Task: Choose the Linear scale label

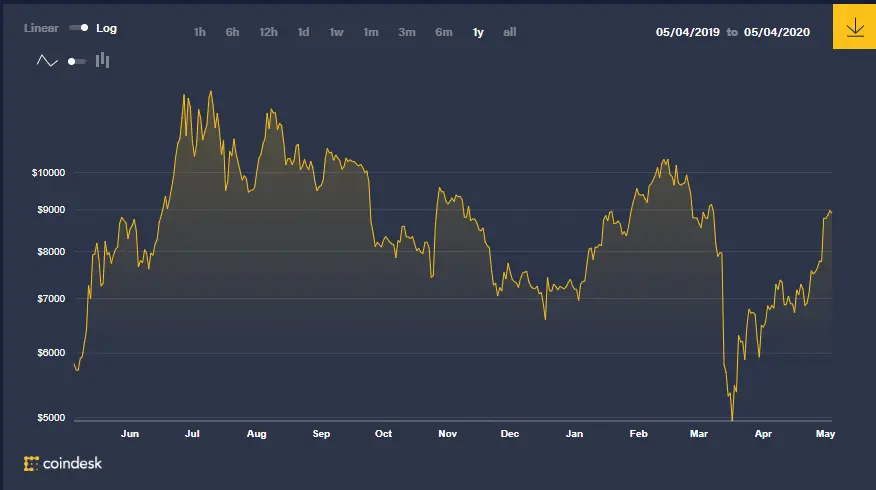Action: point(41,28)
